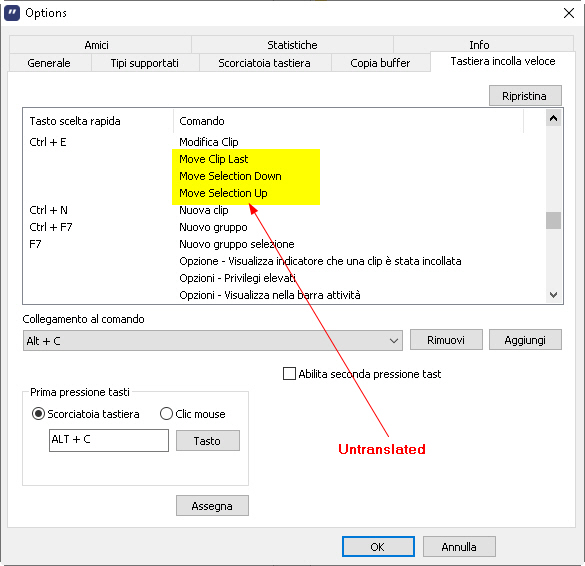Select Tastiera incolla veloce tab
Image resolution: width=585 pixels, height=566 pixels.
click(x=503, y=61)
